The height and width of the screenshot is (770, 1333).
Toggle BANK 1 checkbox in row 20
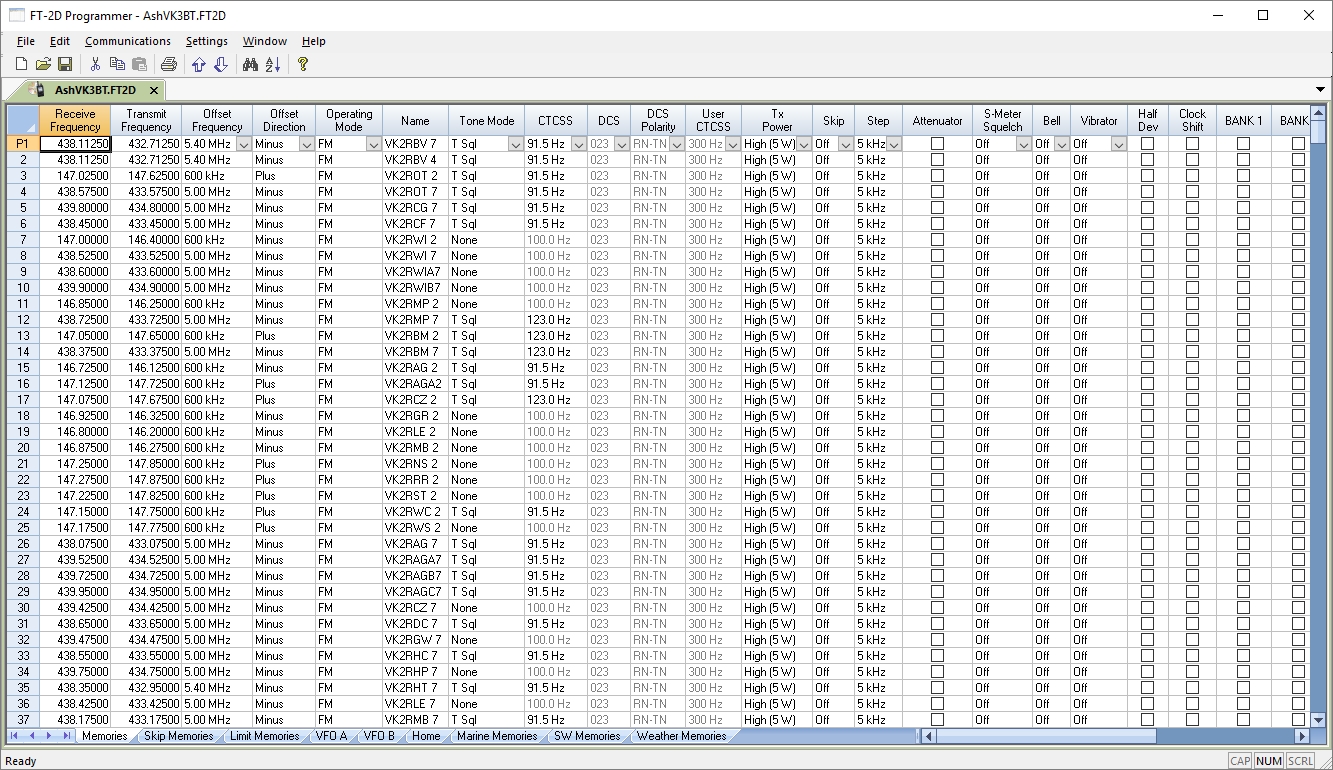pos(1243,448)
